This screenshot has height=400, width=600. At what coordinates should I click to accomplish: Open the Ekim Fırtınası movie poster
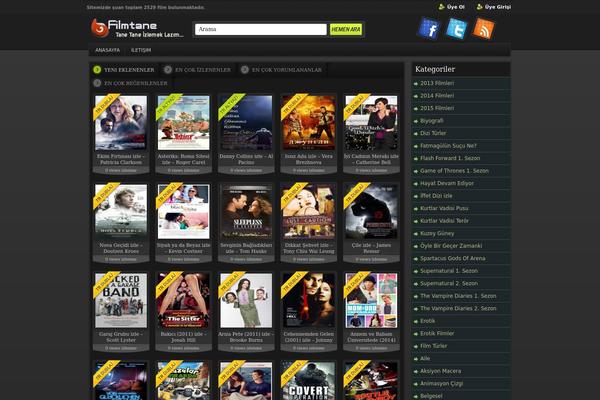pyautogui.click(x=121, y=122)
